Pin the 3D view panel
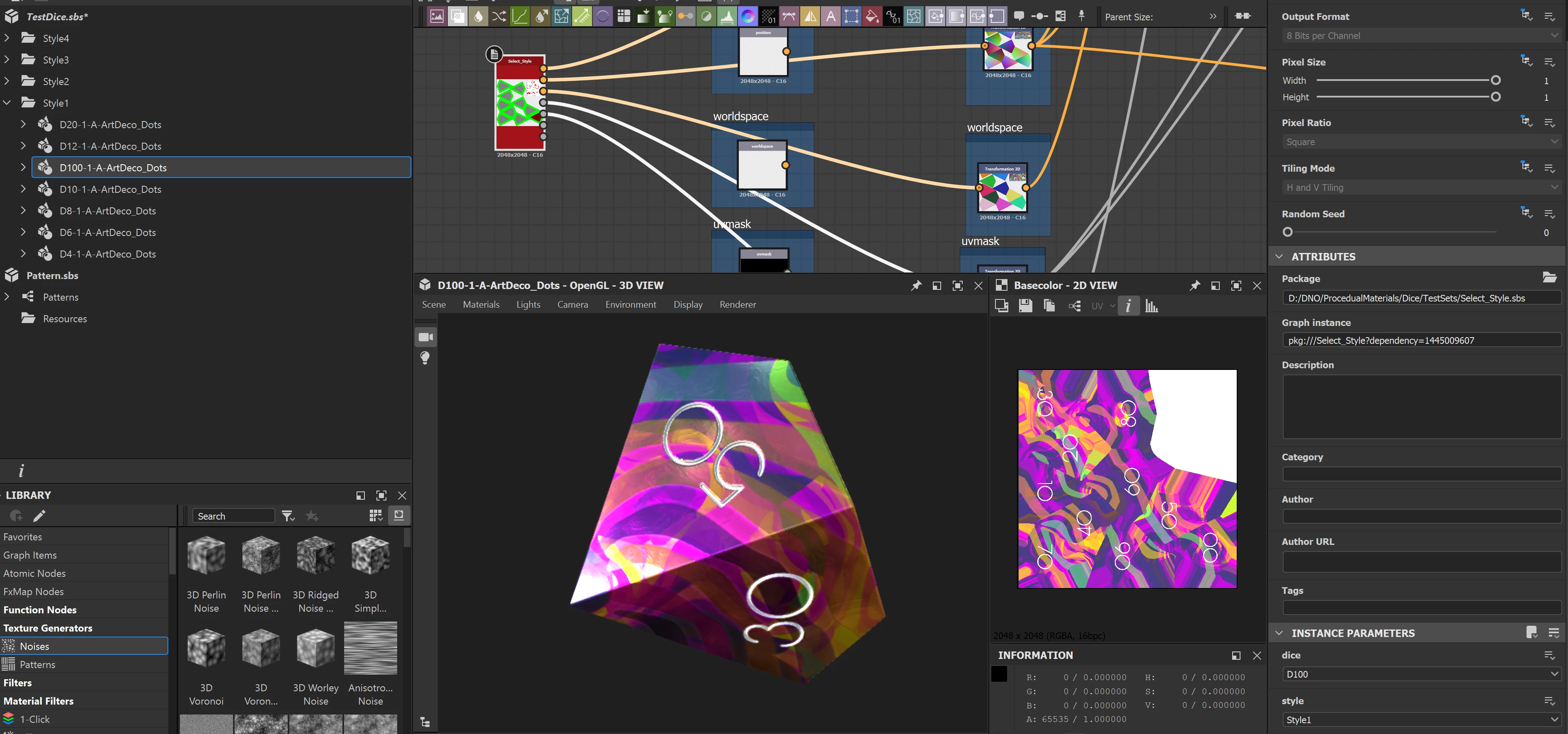The height and width of the screenshot is (734, 1568). click(x=915, y=285)
